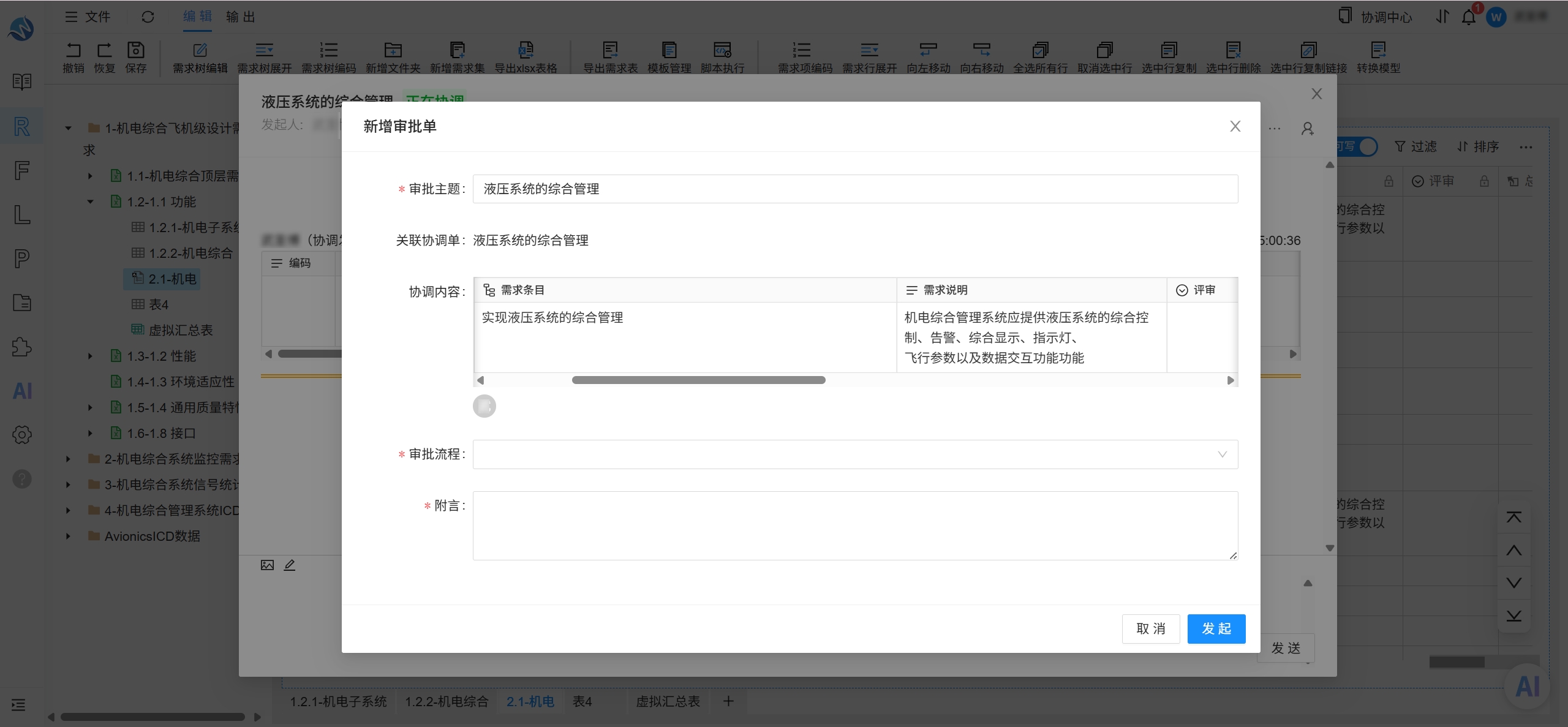Image resolution: width=1568 pixels, height=727 pixels.
Task: Expand the AvionicsICD数据 folder
Action: [68, 536]
